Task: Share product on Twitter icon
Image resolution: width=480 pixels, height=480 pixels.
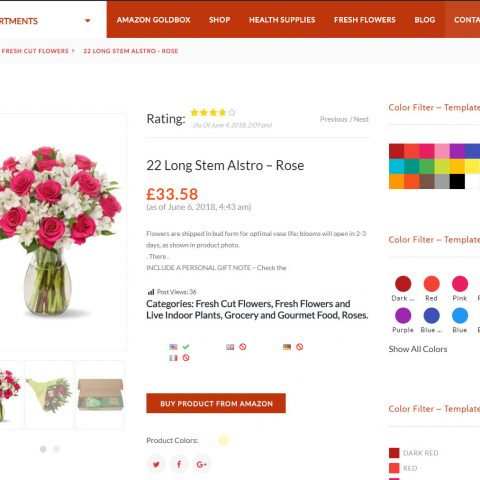Action: click(156, 464)
